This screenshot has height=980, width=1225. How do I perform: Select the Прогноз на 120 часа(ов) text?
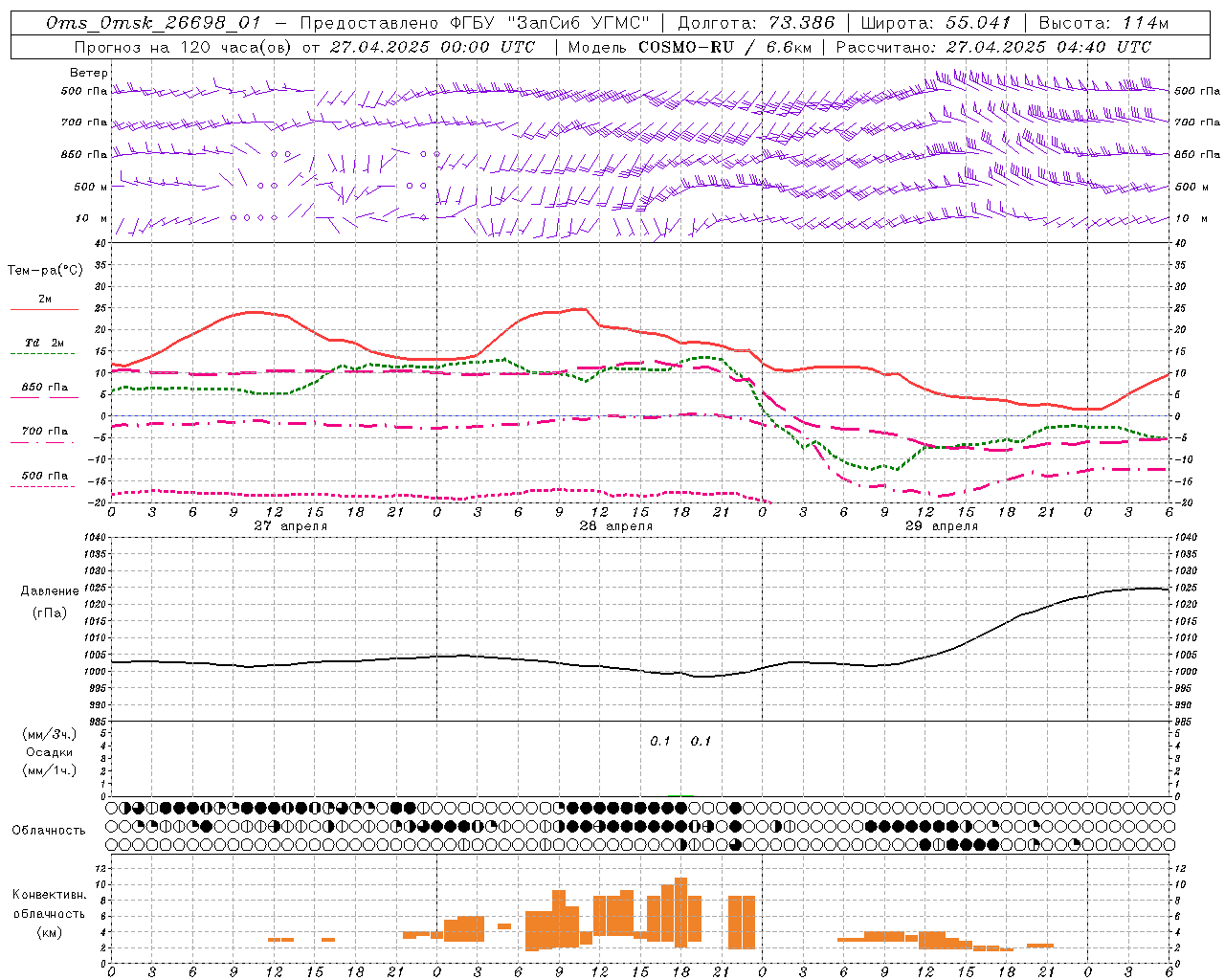(x=184, y=47)
